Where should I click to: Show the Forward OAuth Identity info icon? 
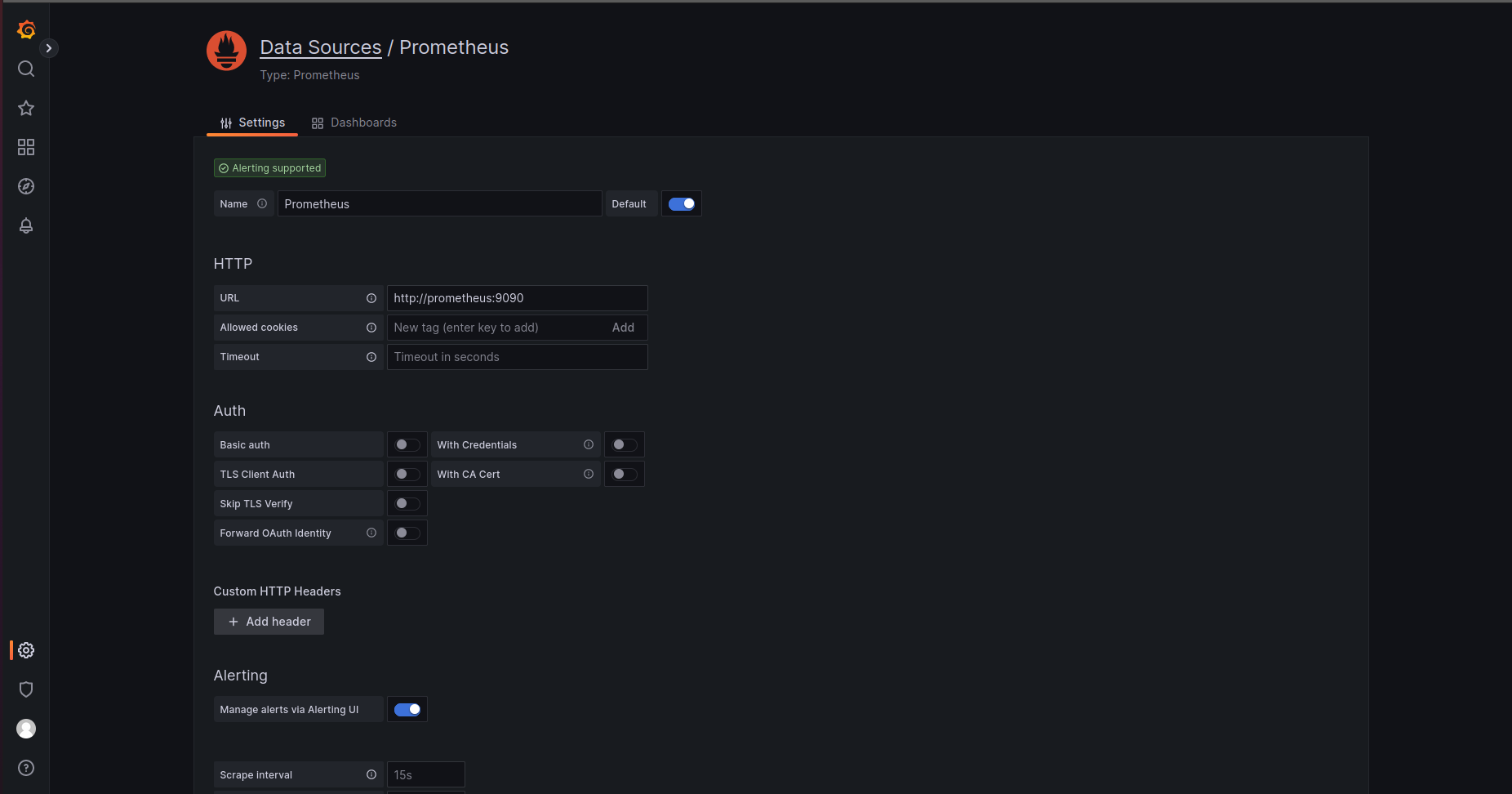(x=371, y=533)
